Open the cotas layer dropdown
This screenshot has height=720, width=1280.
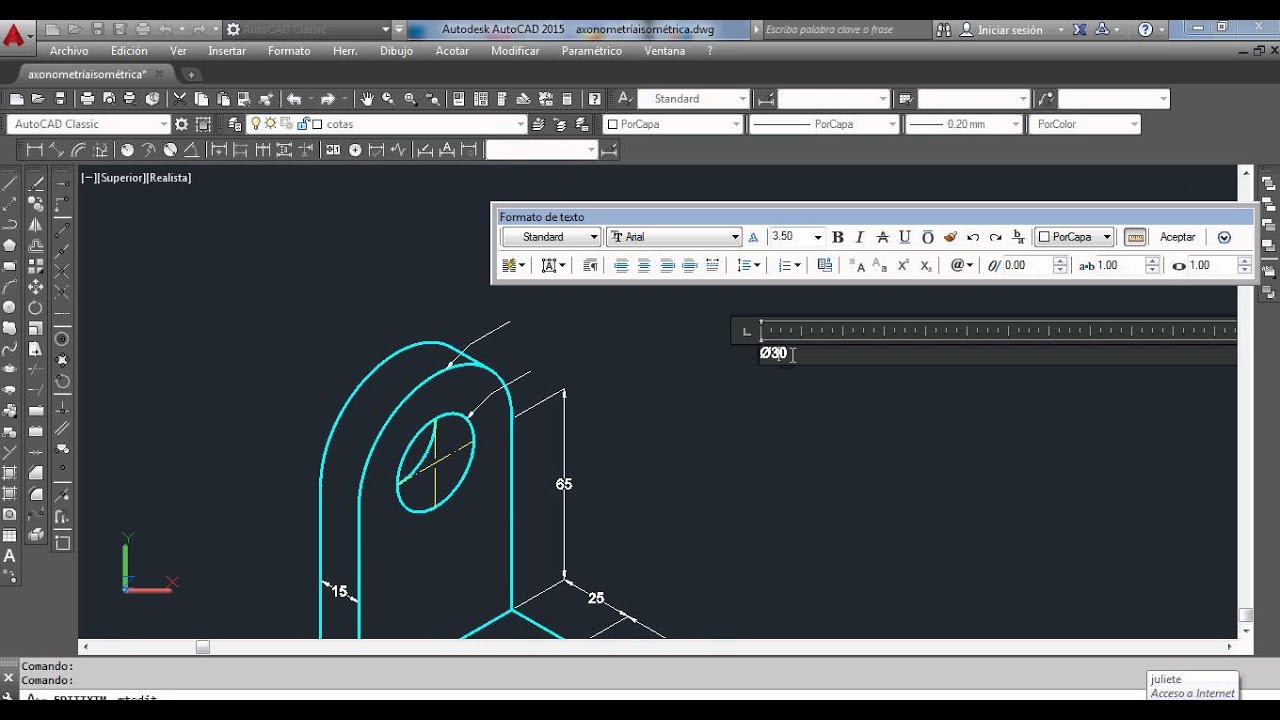pyautogui.click(x=387, y=124)
